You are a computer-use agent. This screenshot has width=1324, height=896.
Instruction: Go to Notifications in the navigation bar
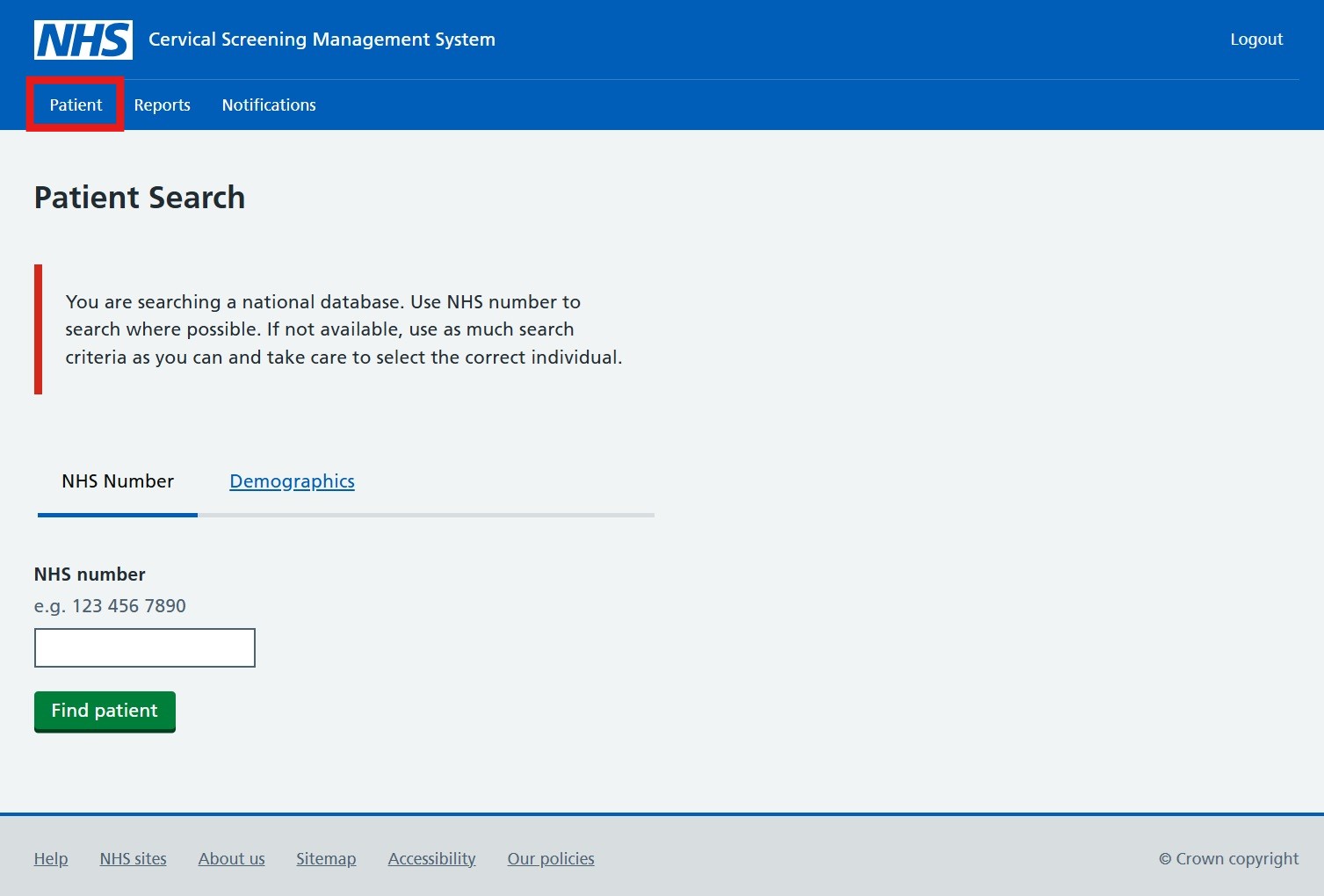point(269,105)
